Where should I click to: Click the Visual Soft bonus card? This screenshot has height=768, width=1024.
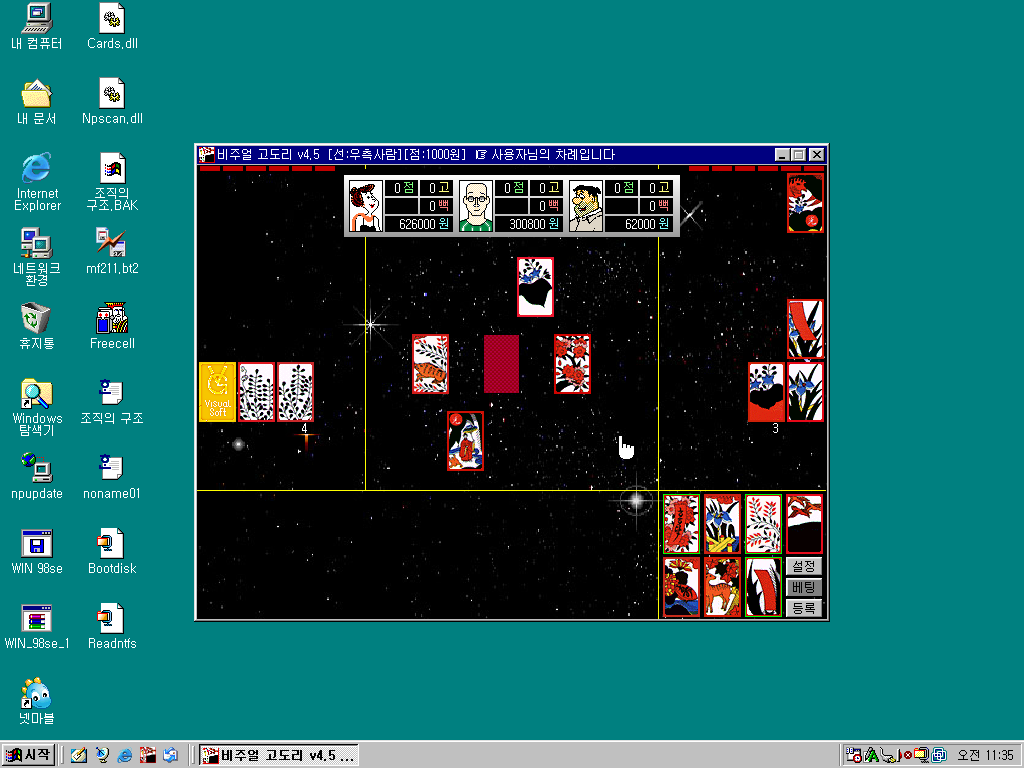point(217,392)
